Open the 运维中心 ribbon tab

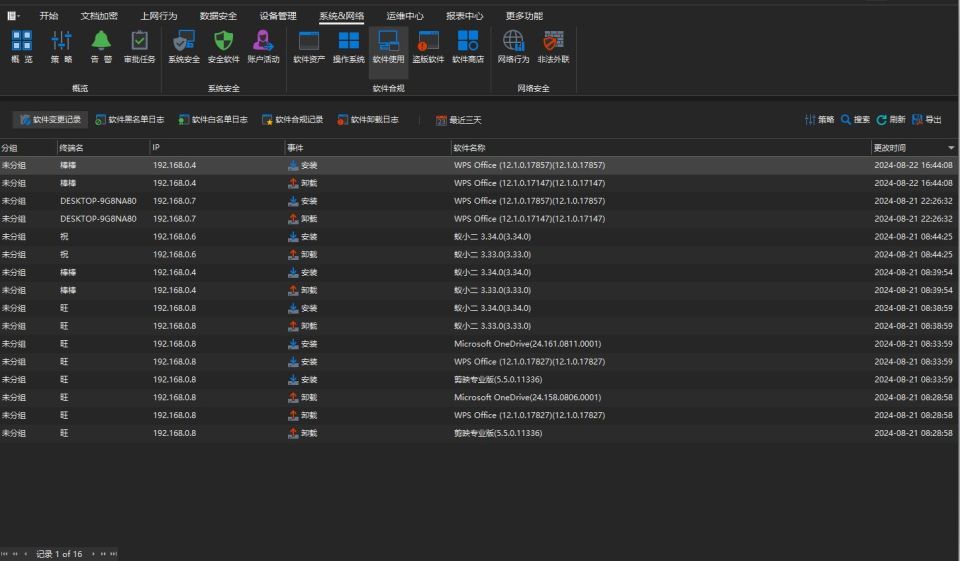(x=405, y=16)
